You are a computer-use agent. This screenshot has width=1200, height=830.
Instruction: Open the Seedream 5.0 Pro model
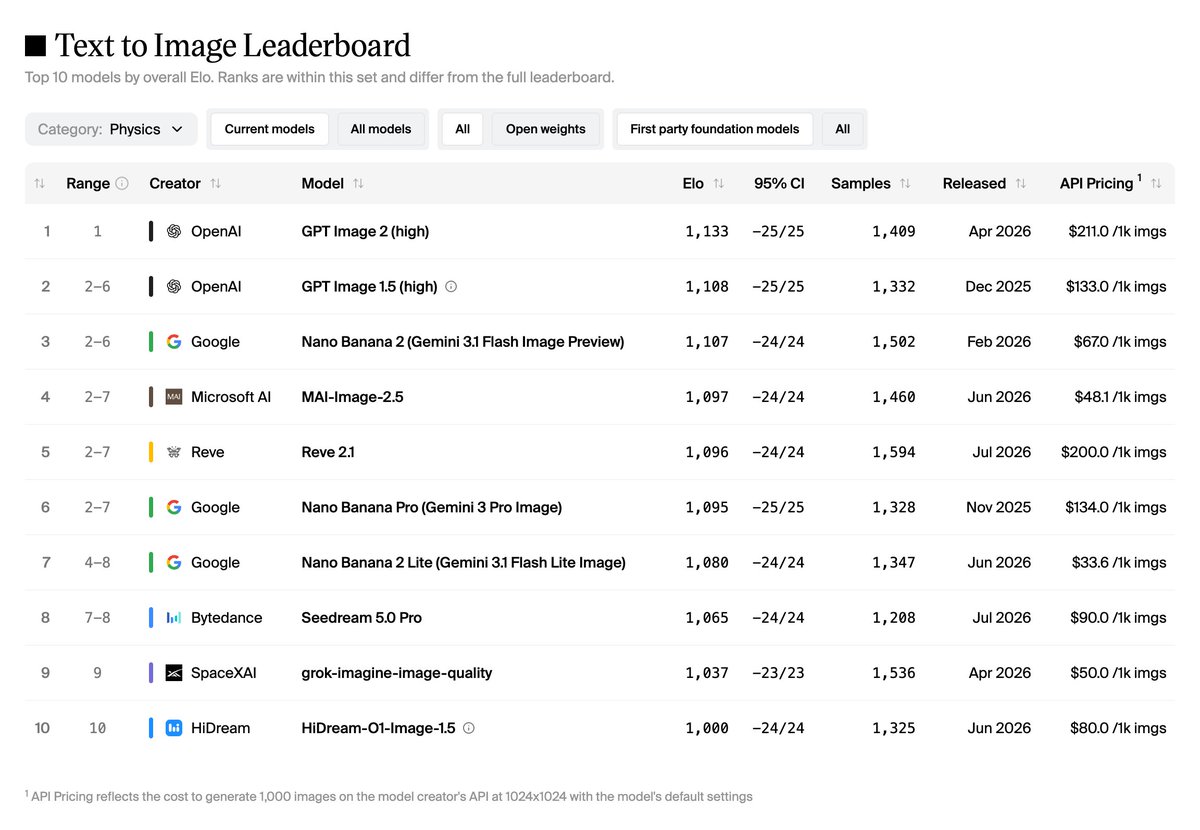tap(361, 618)
